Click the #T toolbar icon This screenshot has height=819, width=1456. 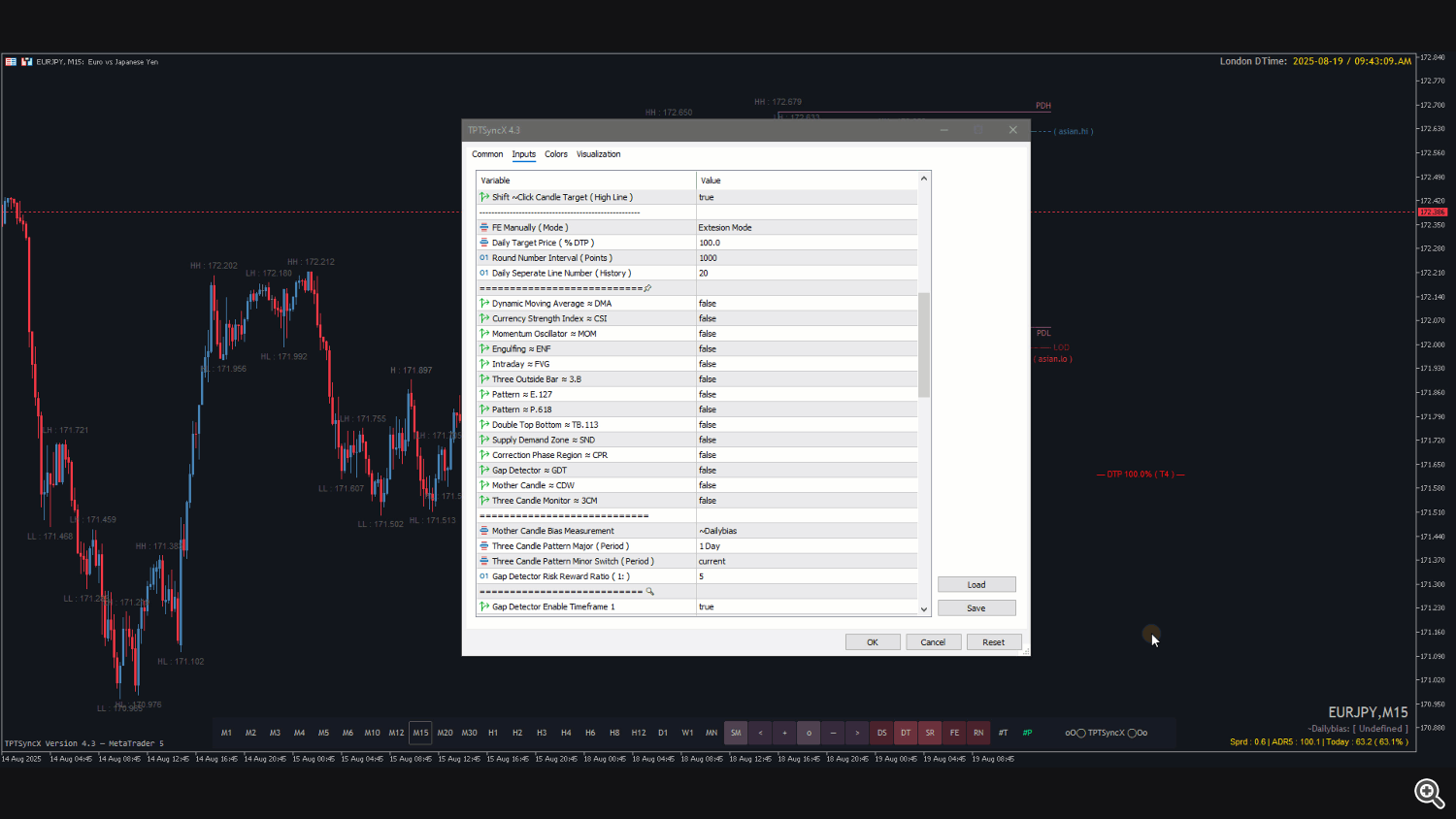[x=1003, y=733]
